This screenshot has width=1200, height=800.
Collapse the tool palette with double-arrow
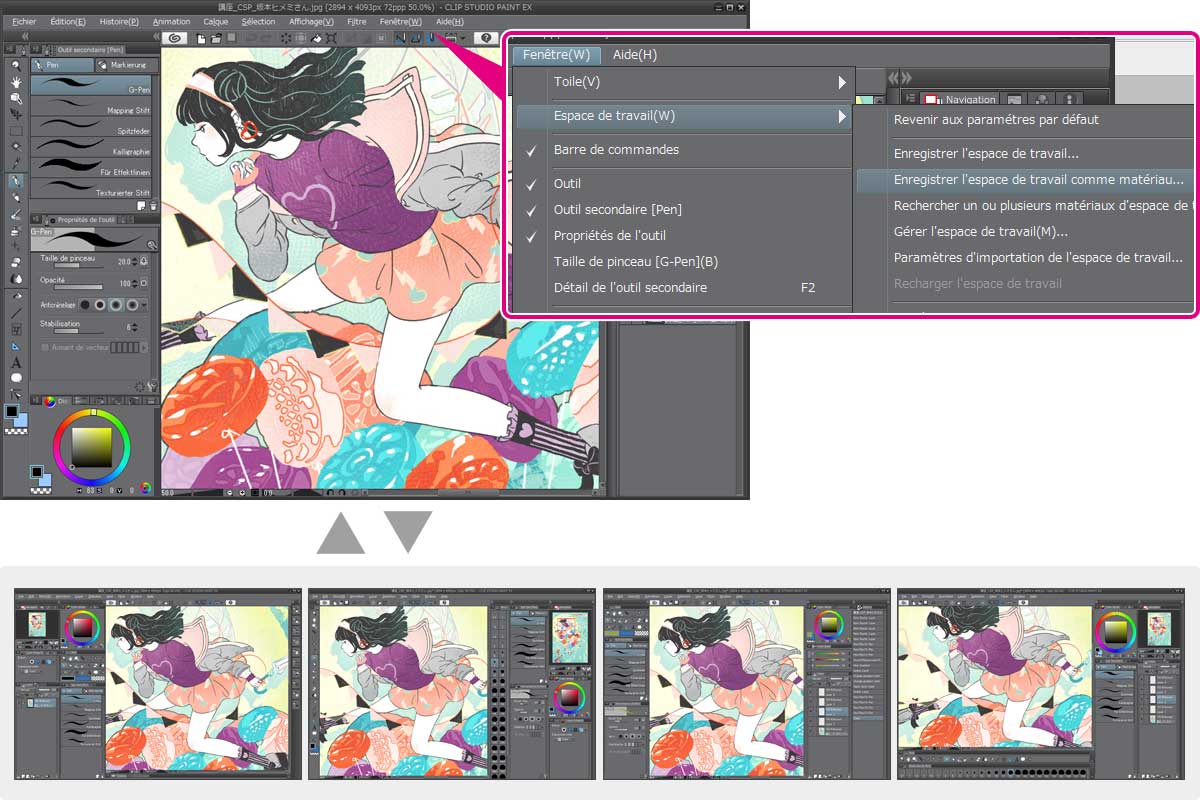tap(24, 36)
